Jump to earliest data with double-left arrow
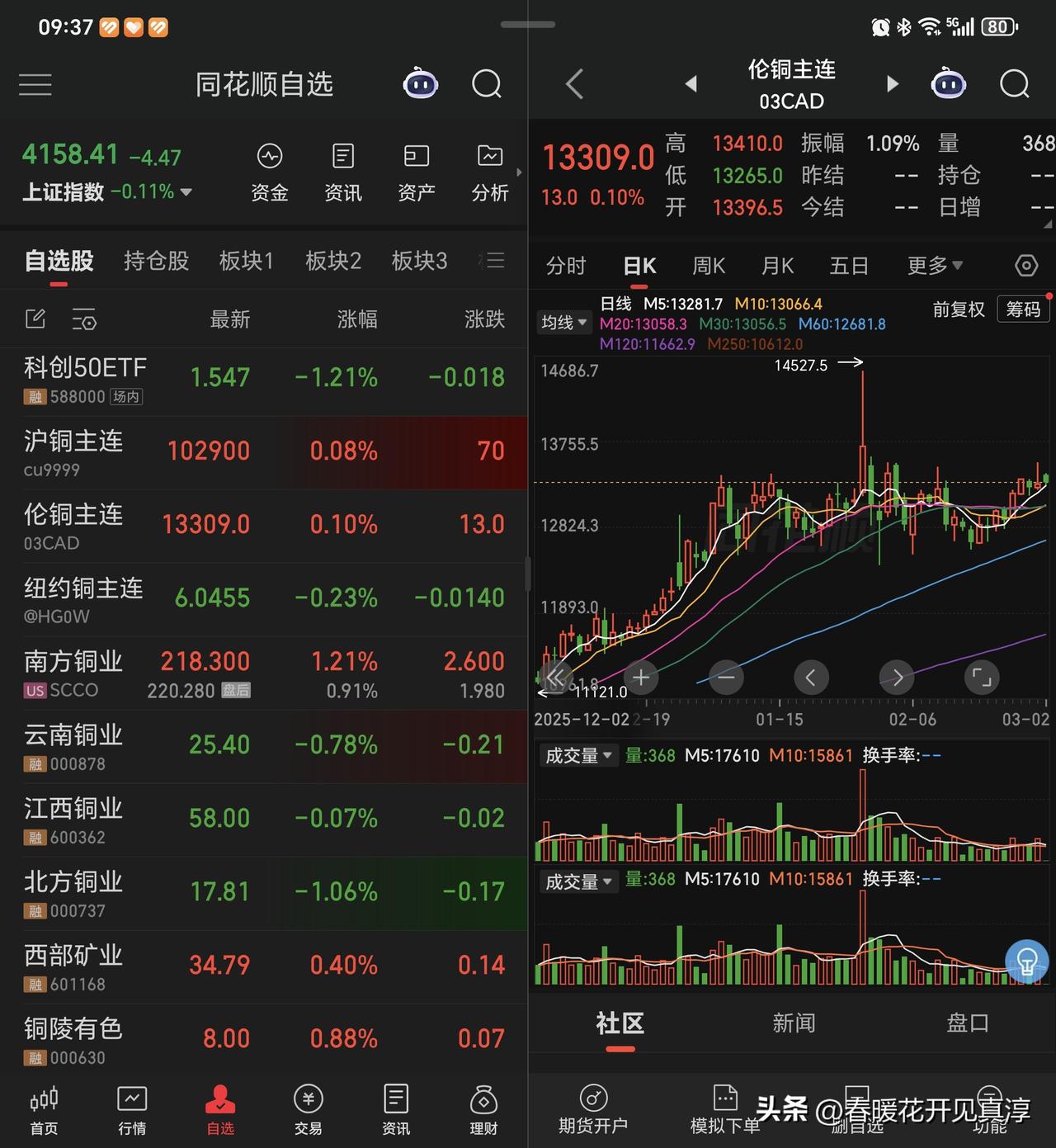Screen dimensions: 1056x1148 coord(556,678)
